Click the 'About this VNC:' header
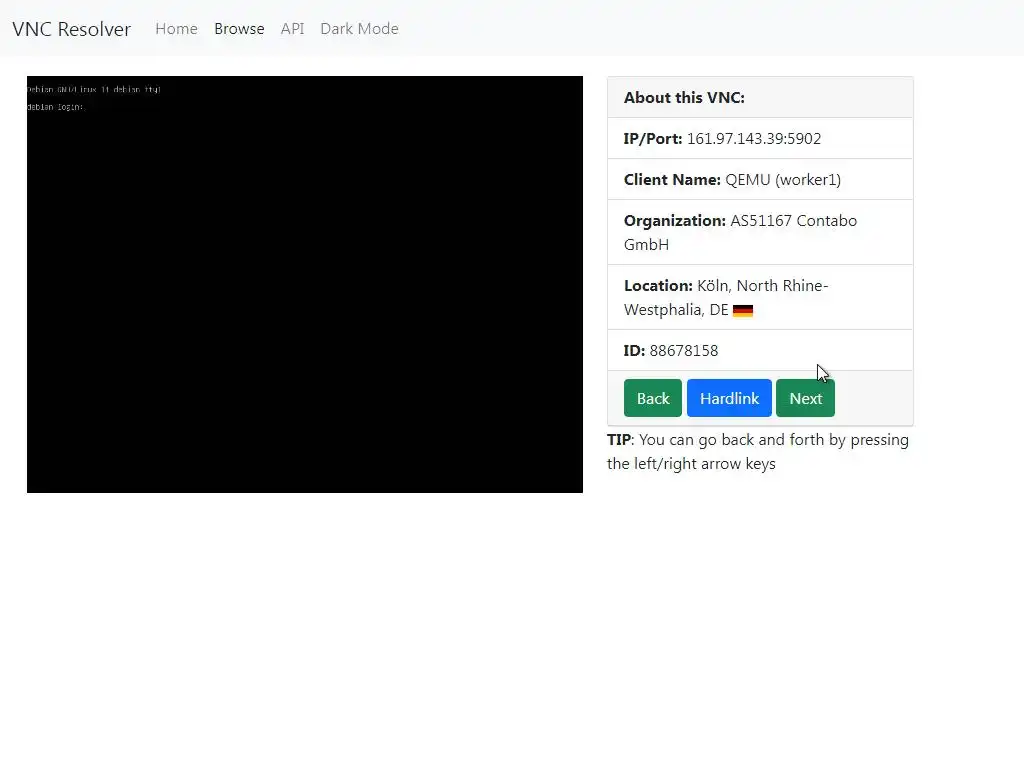The height and width of the screenshot is (768, 1024). click(x=760, y=97)
